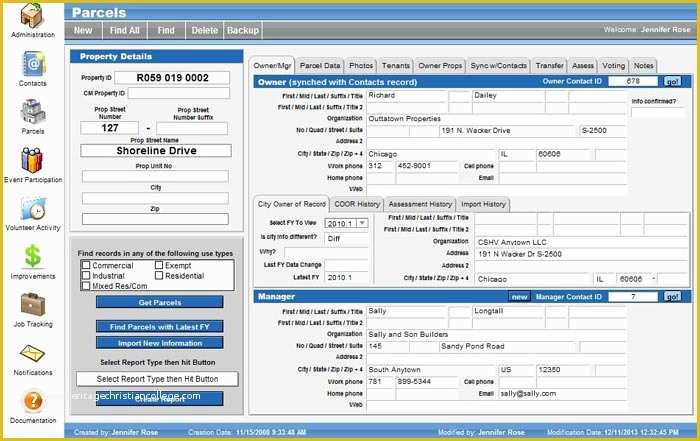
Task: Click the Prop Street Number field
Action: (109, 128)
